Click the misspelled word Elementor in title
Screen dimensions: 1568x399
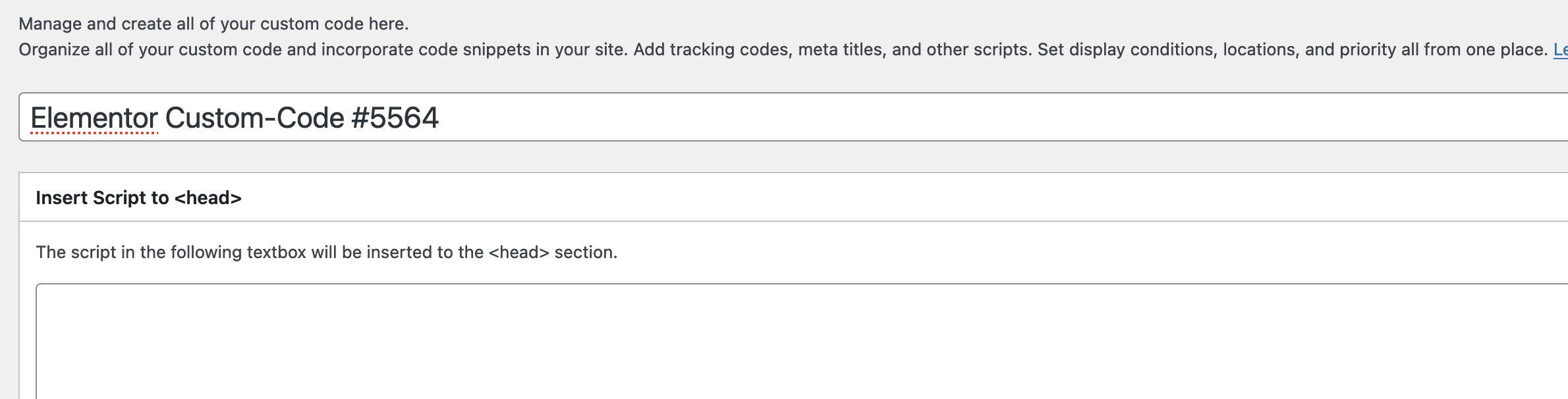pyautogui.click(x=94, y=119)
